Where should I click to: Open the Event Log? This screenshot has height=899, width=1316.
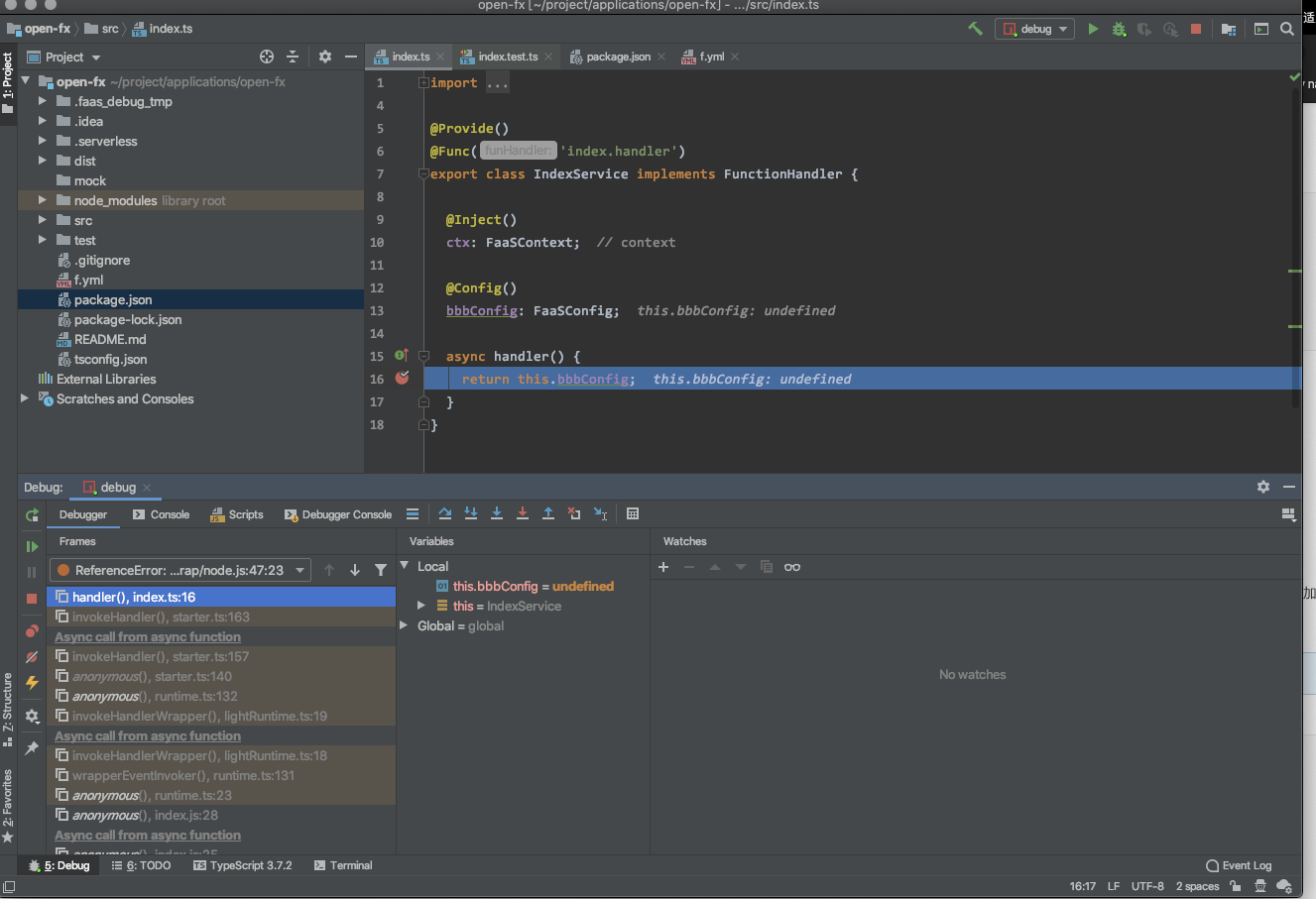pyautogui.click(x=1238, y=865)
